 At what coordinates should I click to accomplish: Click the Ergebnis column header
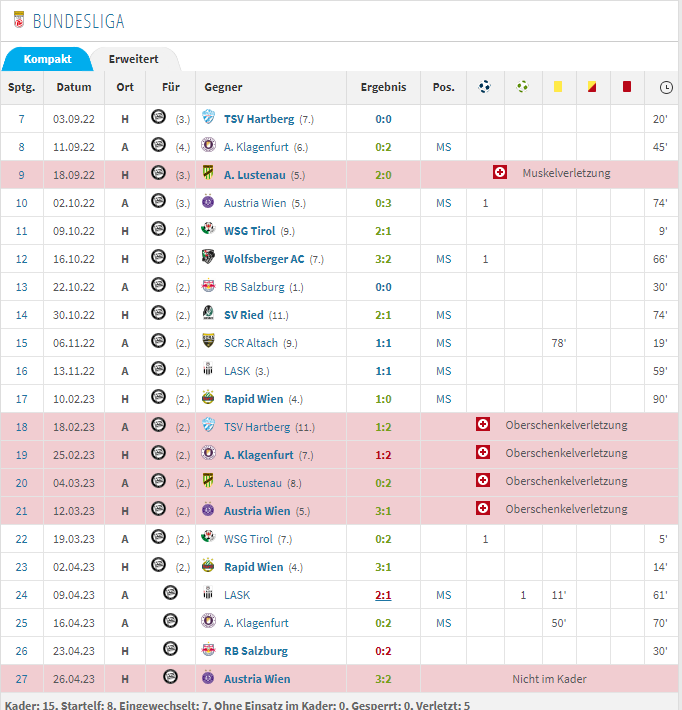point(383,87)
